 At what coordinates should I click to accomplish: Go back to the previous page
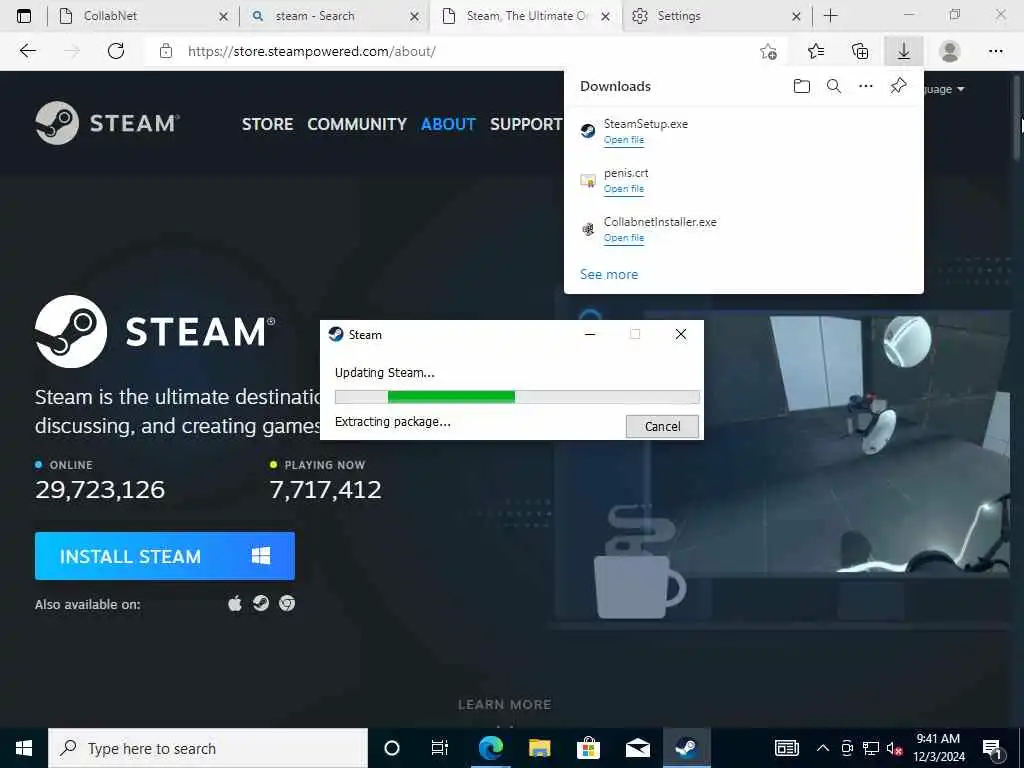tap(27, 51)
